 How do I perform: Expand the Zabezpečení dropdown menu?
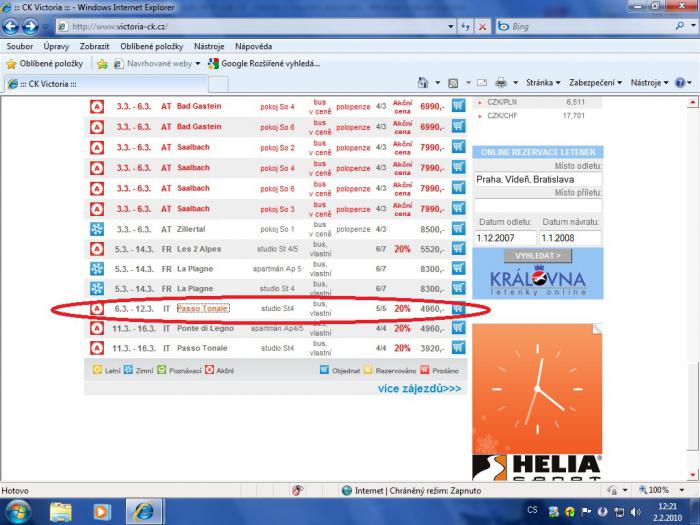(595, 83)
